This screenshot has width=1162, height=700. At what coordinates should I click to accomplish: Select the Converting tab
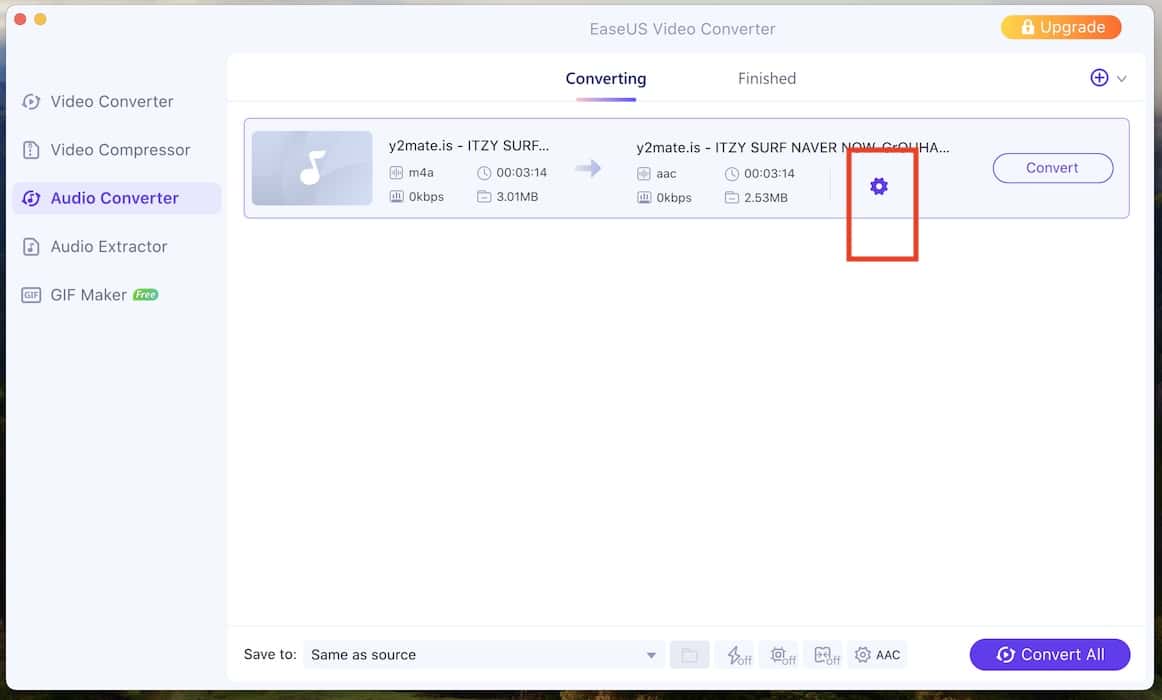pos(605,78)
